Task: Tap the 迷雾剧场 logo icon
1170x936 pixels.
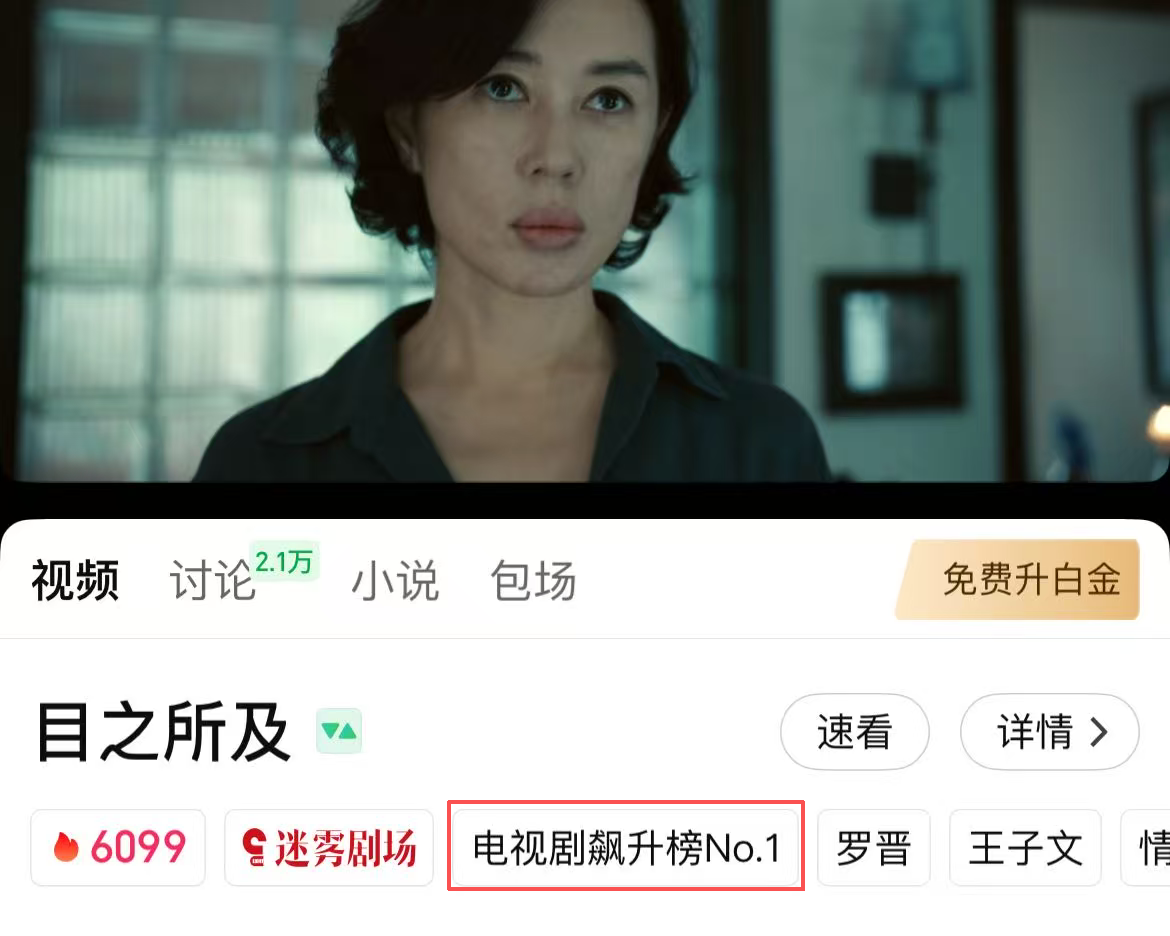Action: click(255, 848)
